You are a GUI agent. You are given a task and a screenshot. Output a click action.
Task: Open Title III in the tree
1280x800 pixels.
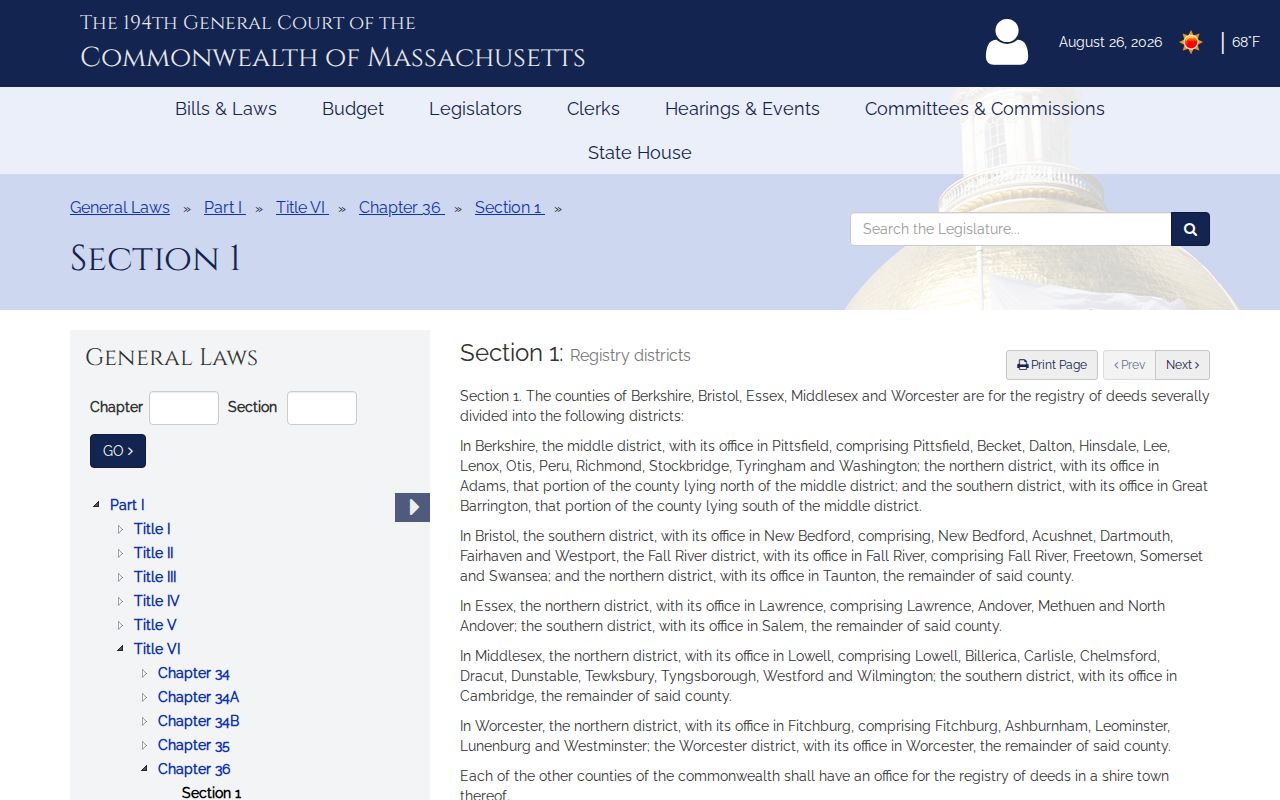(155, 577)
